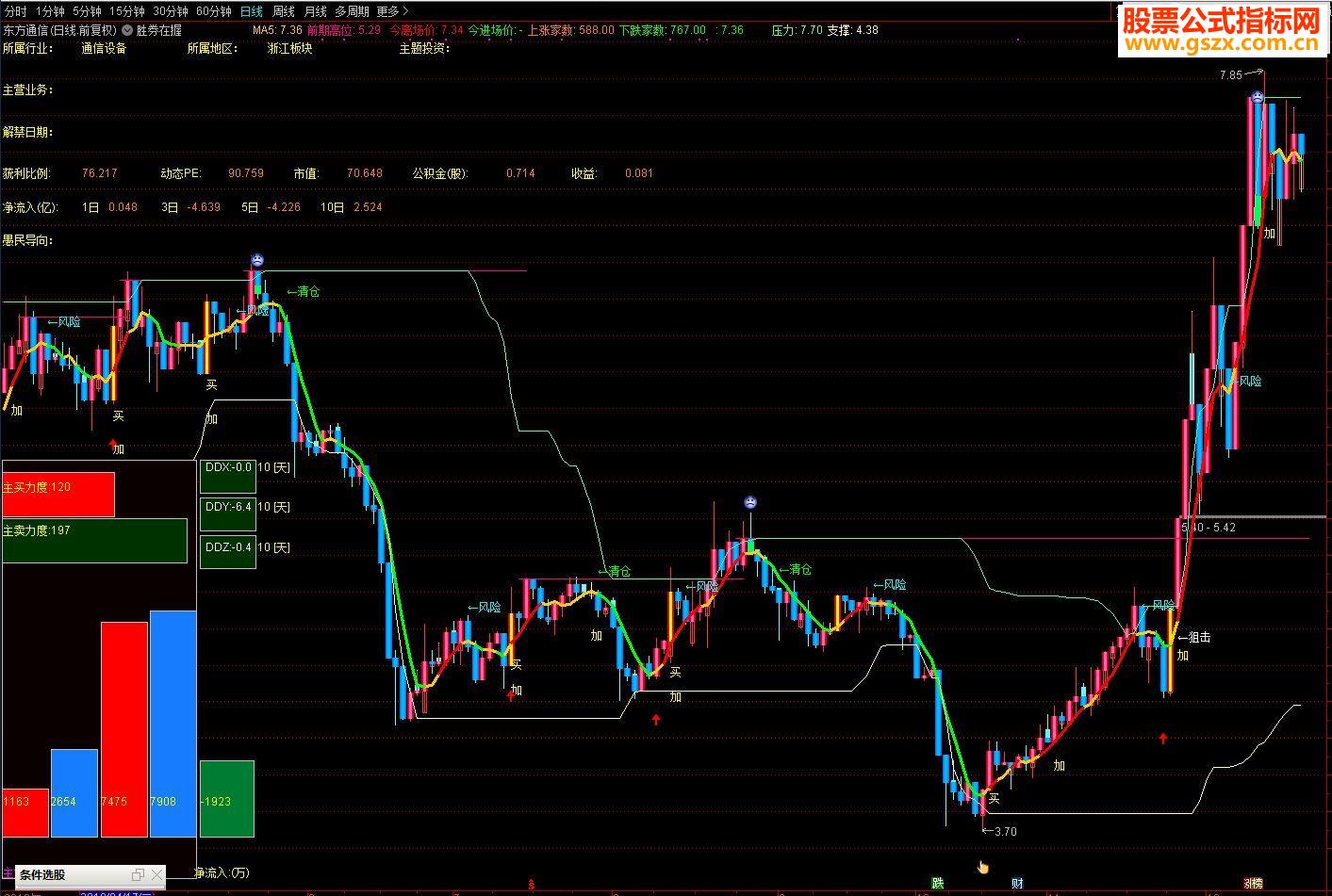Click the green 跌 marker on time axis
This screenshot has width=1332, height=896.
(938, 884)
